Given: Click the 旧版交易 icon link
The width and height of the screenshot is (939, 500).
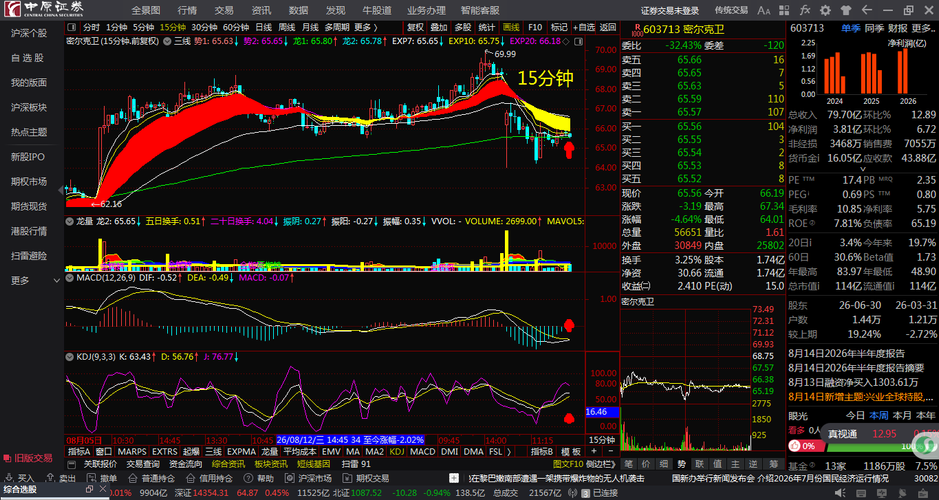Looking at the screenshot, I should [x=28, y=458].
